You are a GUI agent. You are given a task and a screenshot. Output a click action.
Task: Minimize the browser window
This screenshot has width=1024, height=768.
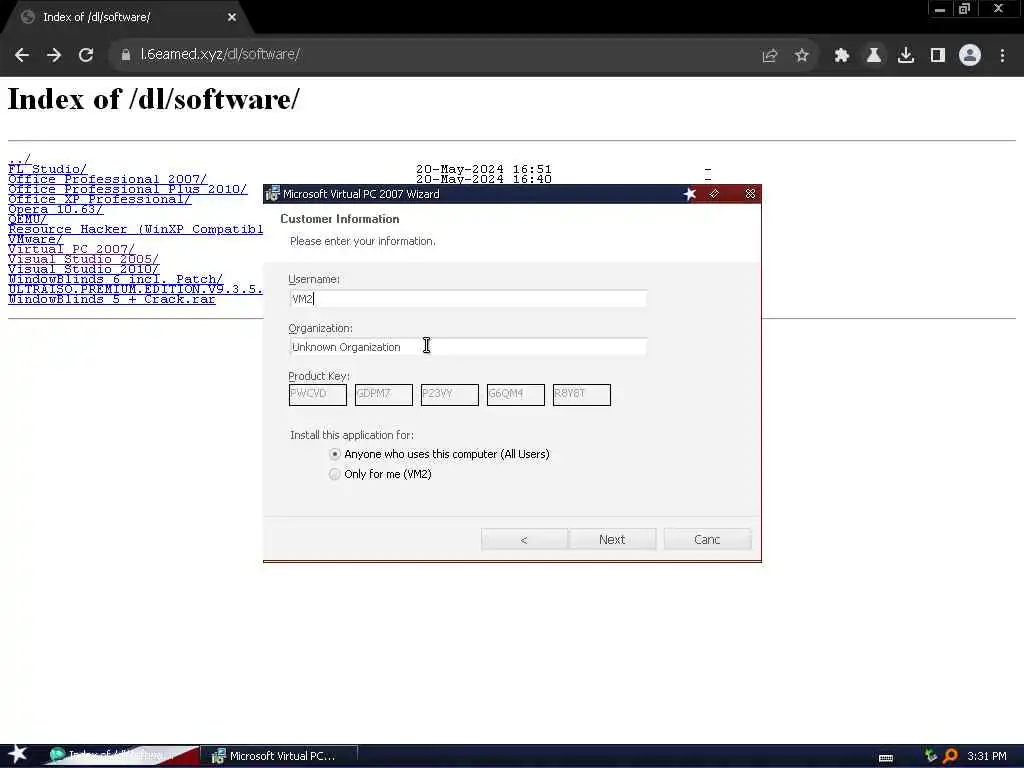(x=940, y=9)
